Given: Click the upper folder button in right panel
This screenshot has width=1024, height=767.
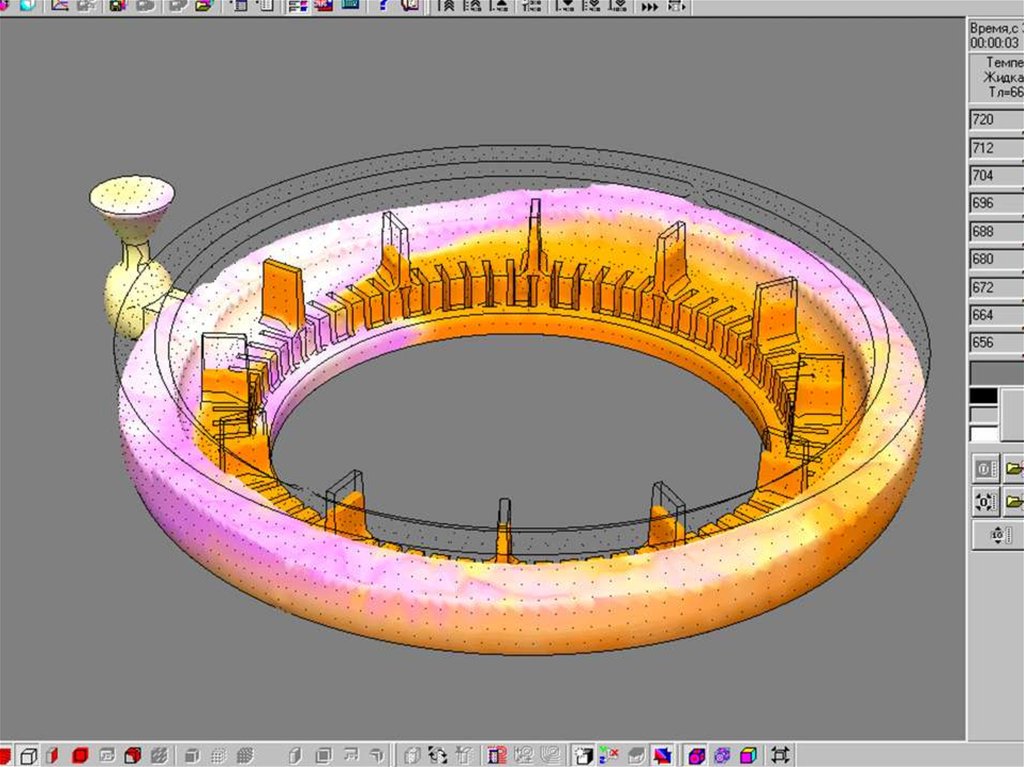Looking at the screenshot, I should (x=1014, y=468).
